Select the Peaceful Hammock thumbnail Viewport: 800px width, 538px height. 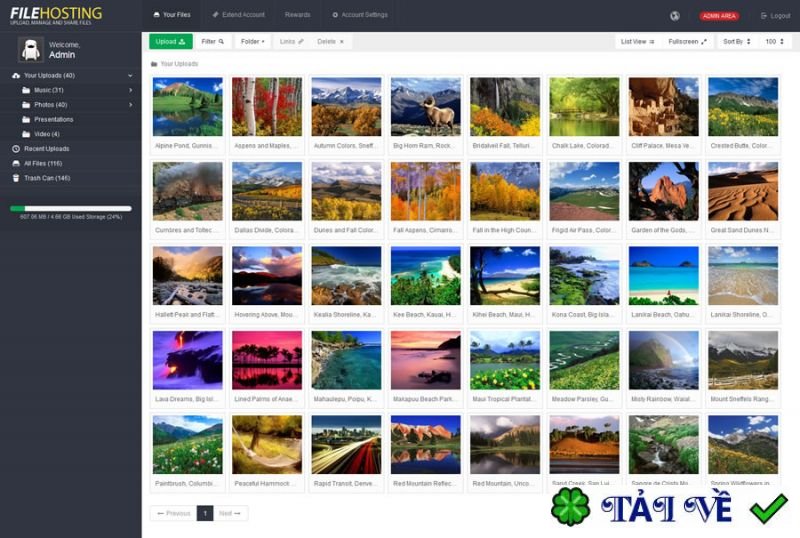(x=267, y=445)
